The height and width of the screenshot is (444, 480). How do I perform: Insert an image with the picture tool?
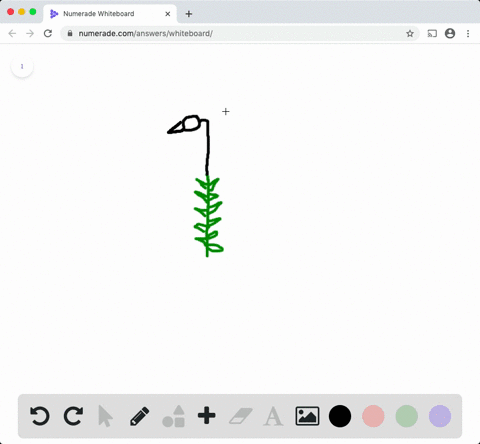point(307,416)
